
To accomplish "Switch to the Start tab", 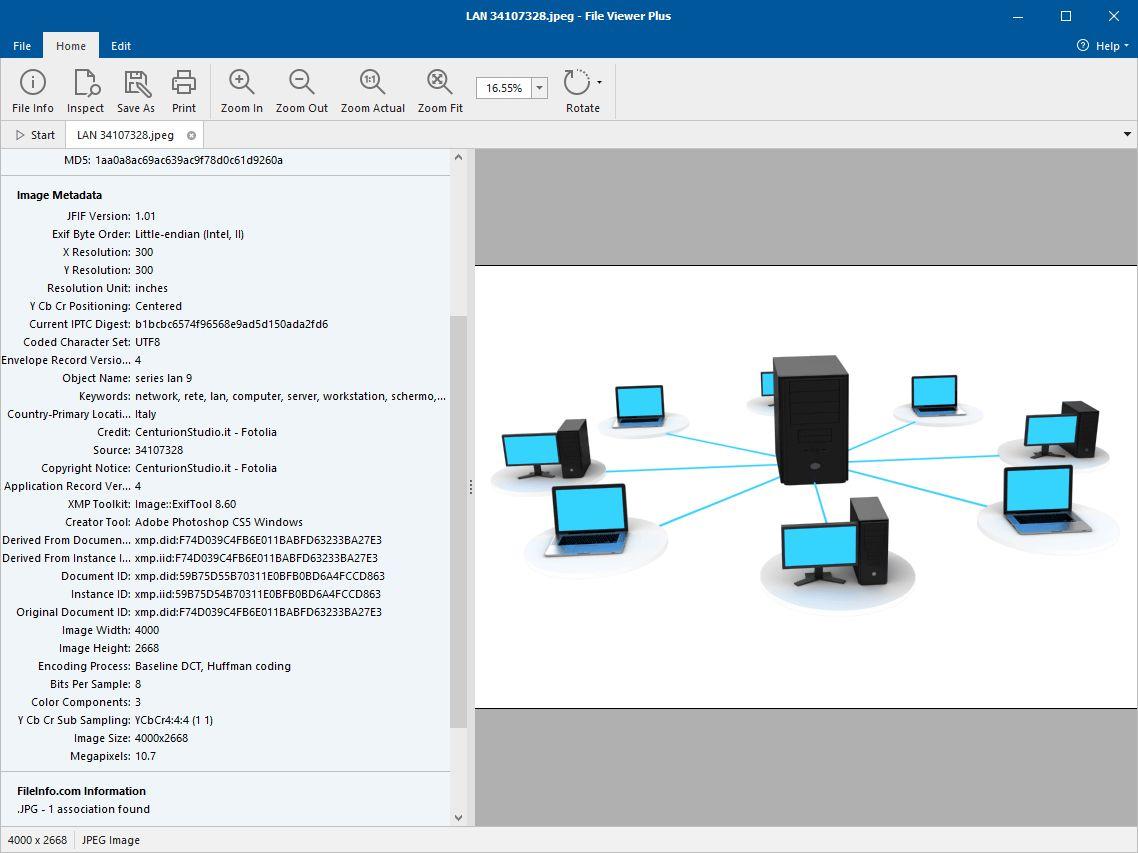I will (x=35, y=135).
